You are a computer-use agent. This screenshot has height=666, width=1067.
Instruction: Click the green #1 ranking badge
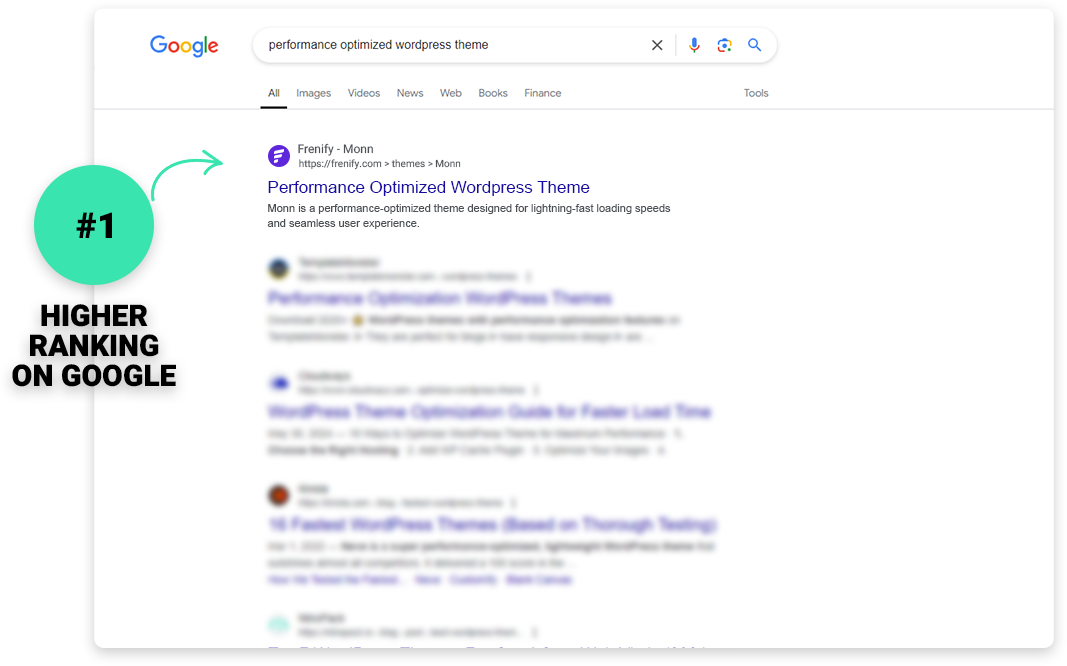tap(94, 226)
